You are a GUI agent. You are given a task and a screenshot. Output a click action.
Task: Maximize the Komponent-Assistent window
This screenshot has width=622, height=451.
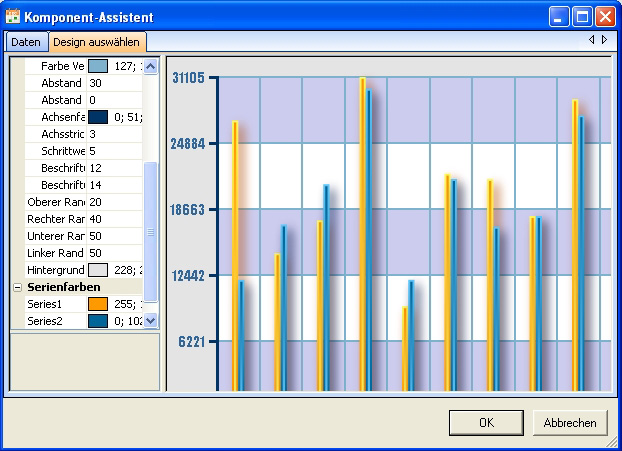click(x=583, y=16)
